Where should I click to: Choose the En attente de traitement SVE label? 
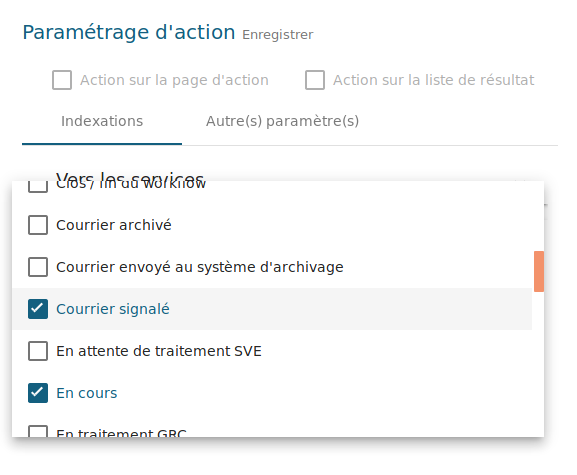pos(159,351)
